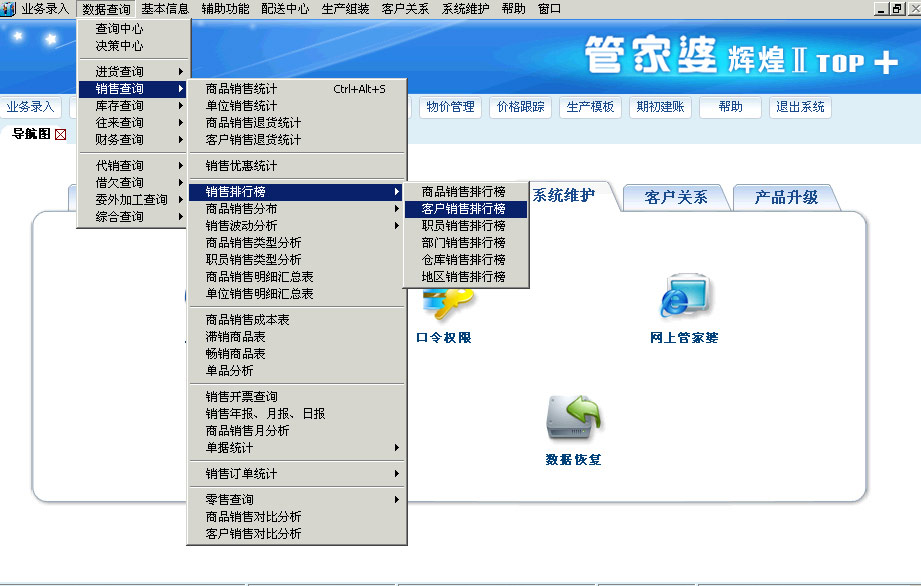Click the 价格跟踪 toolbar button

(520, 107)
